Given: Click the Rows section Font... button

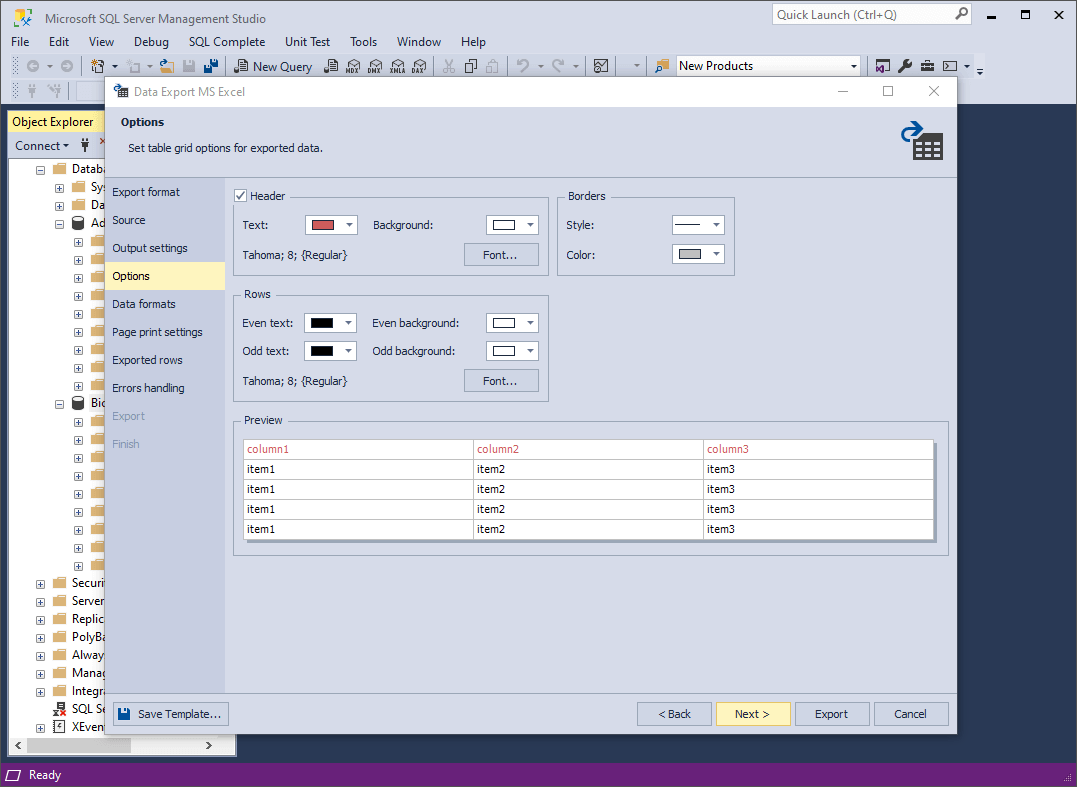Looking at the screenshot, I should coord(501,380).
